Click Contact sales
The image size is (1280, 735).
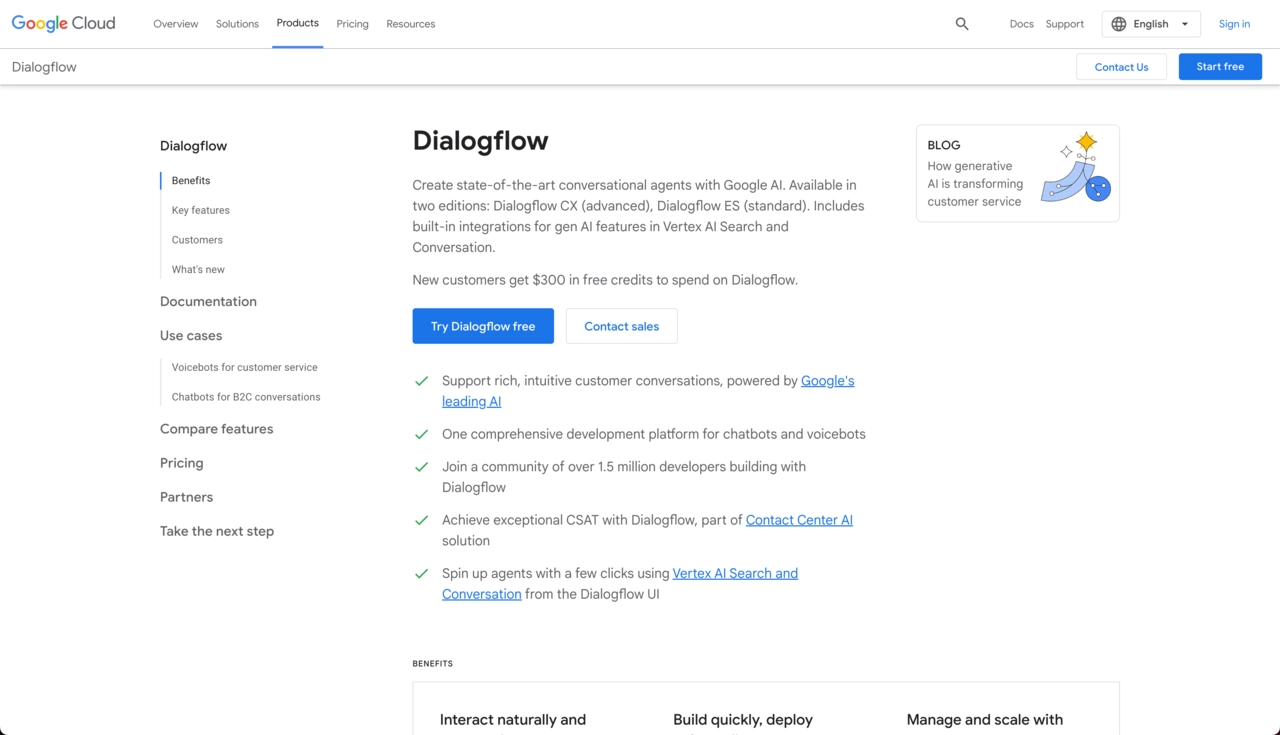621,326
